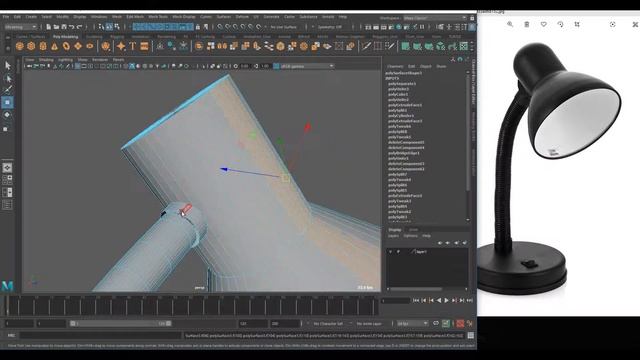Switch to the Curves / Surfaces shelf tab

31,37
